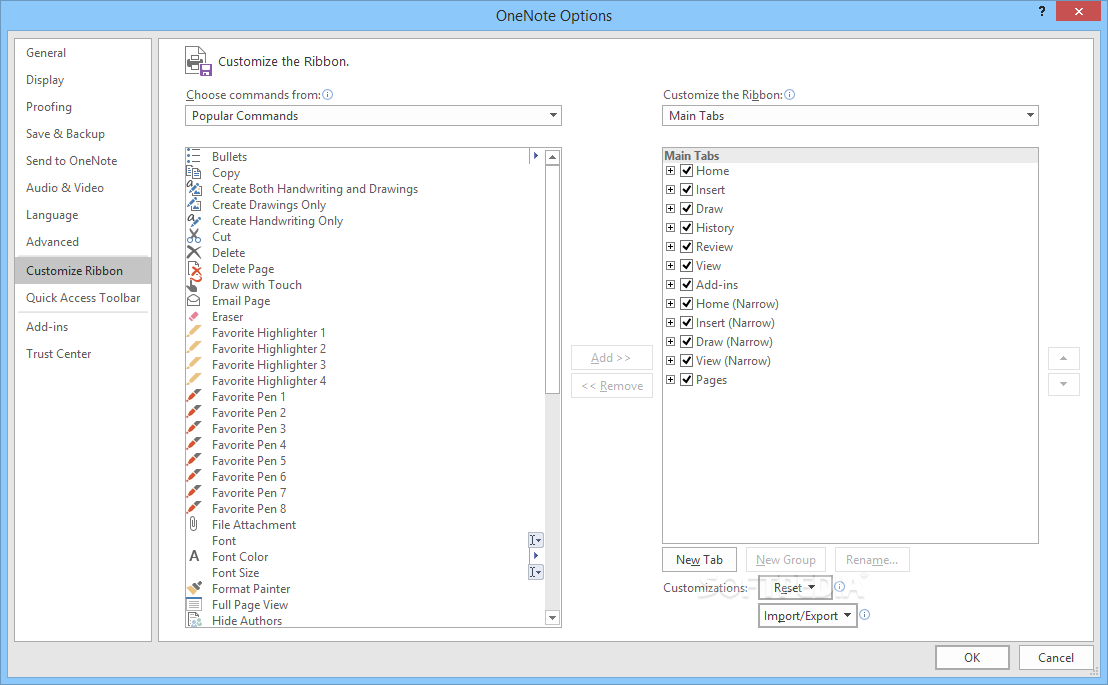The width and height of the screenshot is (1108, 685).
Task: Pick the Favorite Pen 8 icon
Action: tap(194, 508)
